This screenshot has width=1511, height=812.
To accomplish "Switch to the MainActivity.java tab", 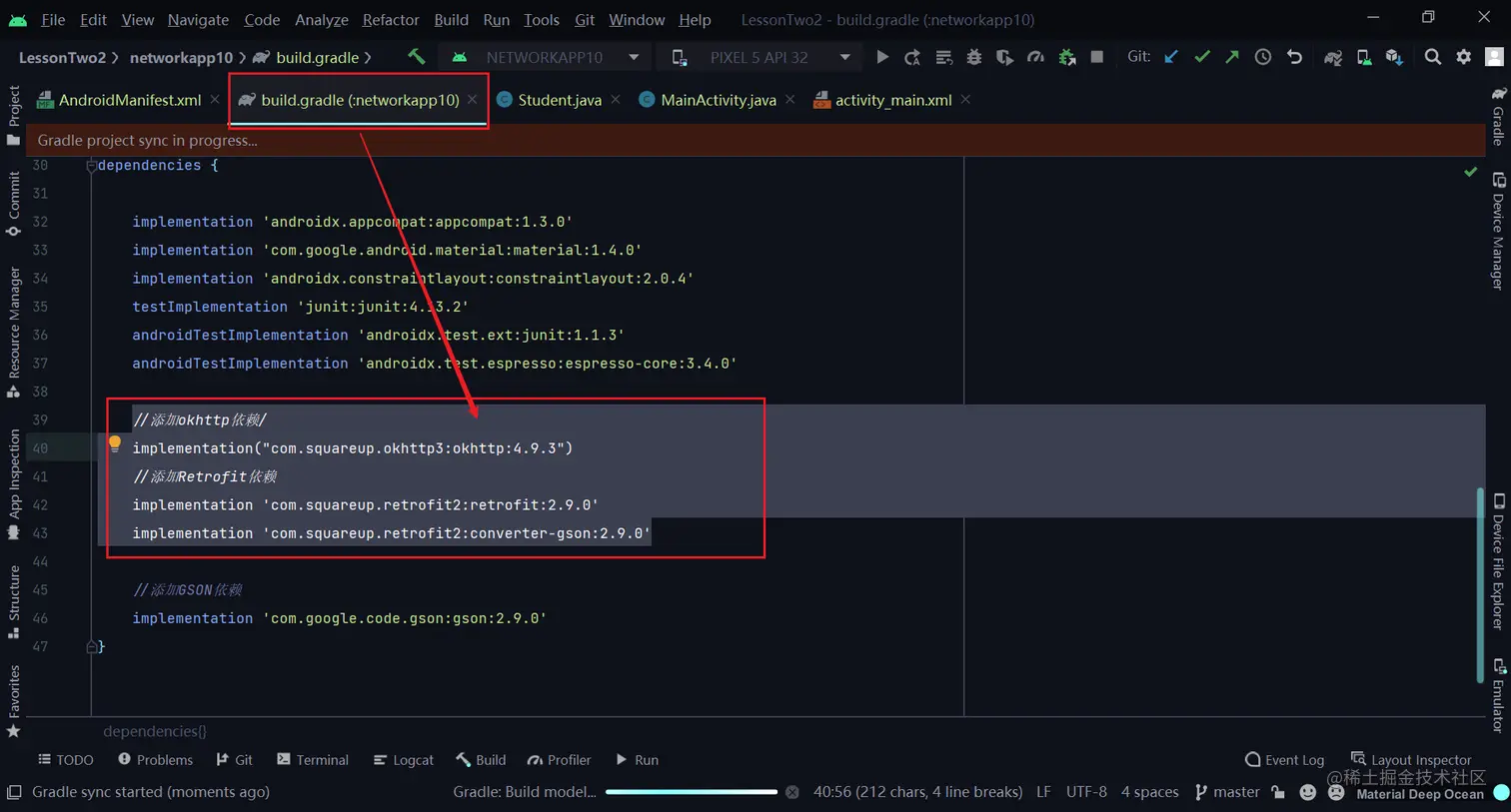I will (x=718, y=100).
